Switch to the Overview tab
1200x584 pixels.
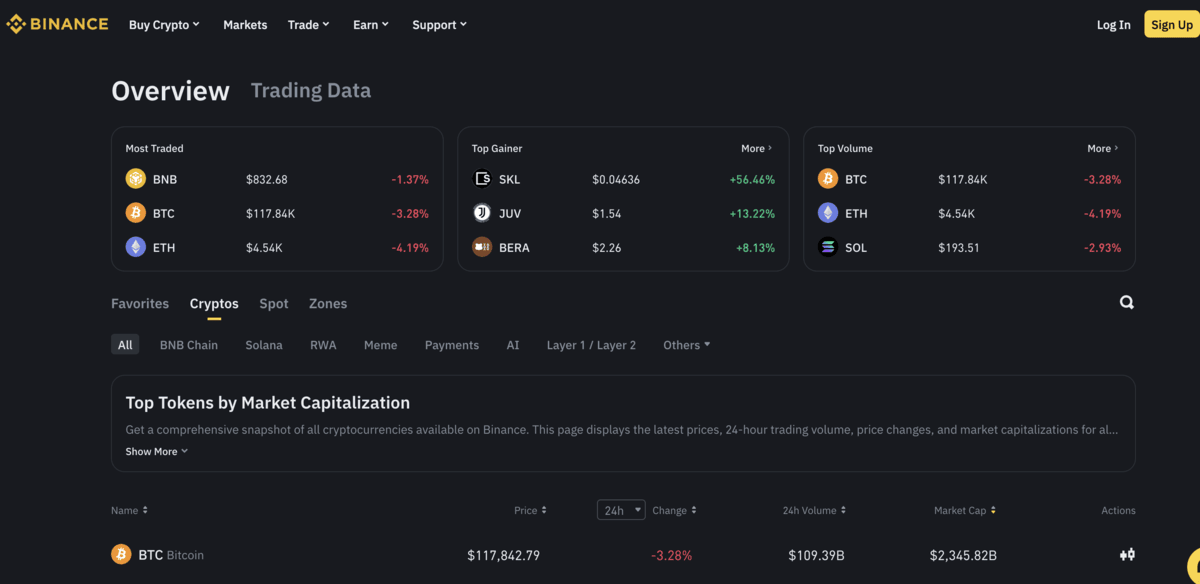pos(170,91)
